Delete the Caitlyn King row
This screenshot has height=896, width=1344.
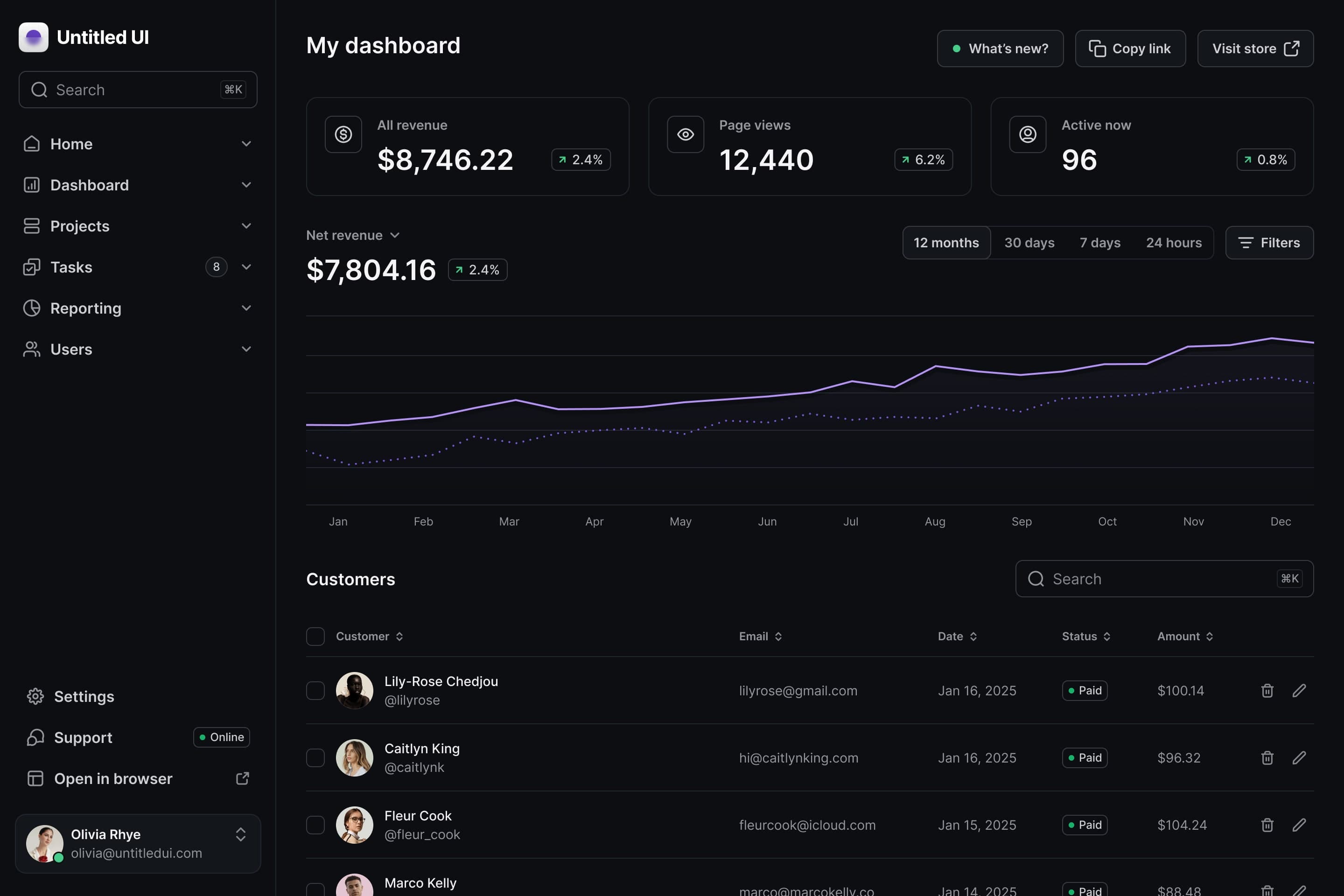[1267, 758]
